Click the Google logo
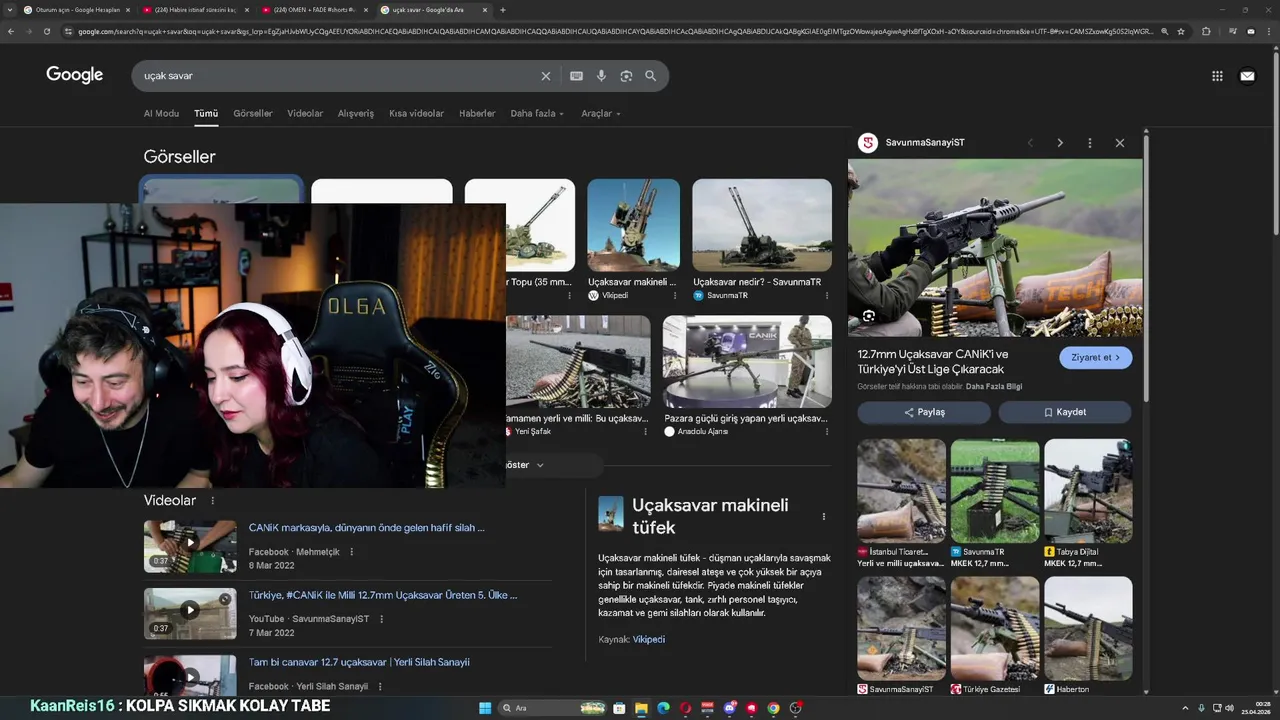Image resolution: width=1280 pixels, height=720 pixels. pyautogui.click(x=75, y=75)
